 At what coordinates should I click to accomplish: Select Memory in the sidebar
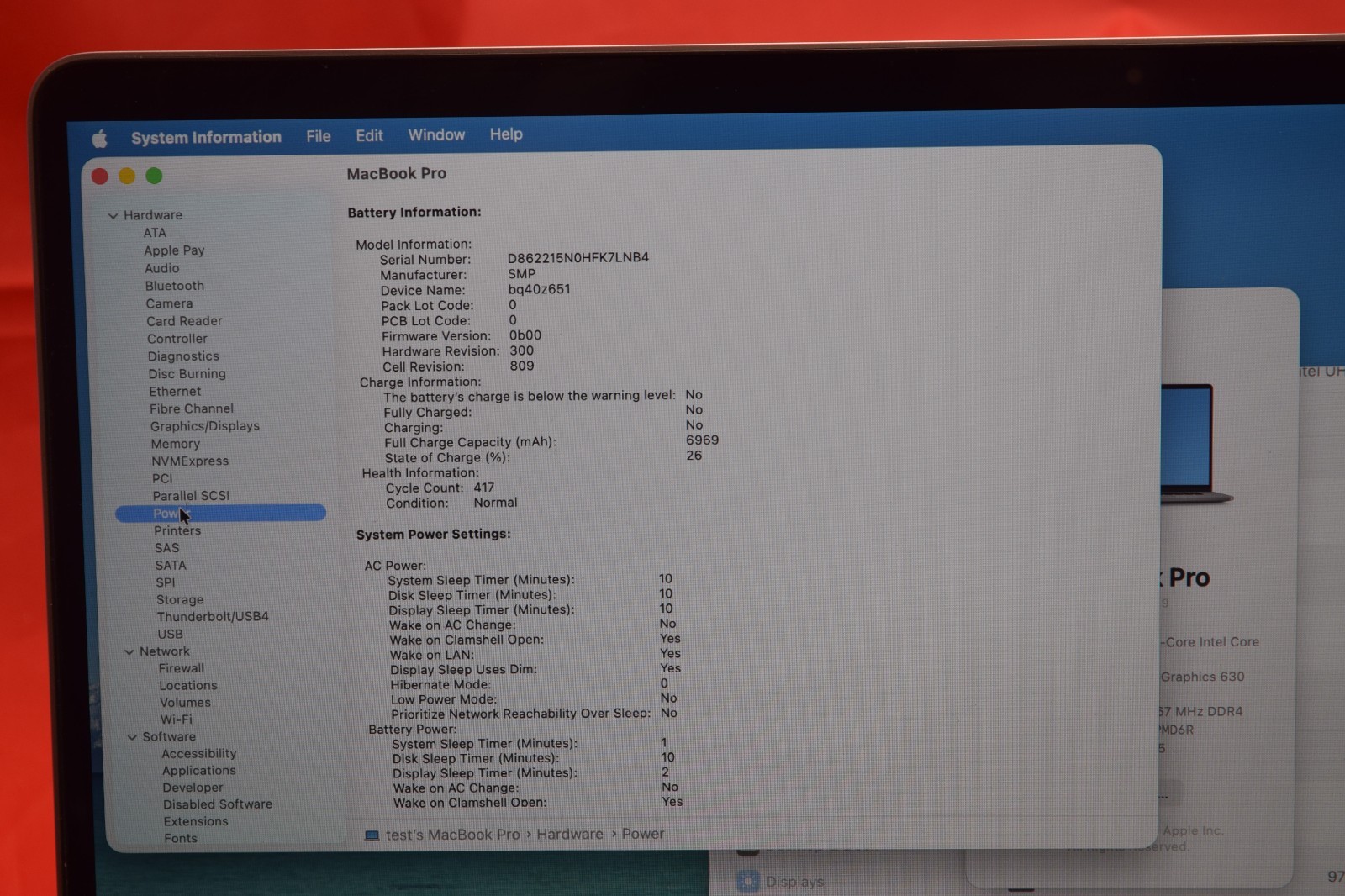[176, 444]
